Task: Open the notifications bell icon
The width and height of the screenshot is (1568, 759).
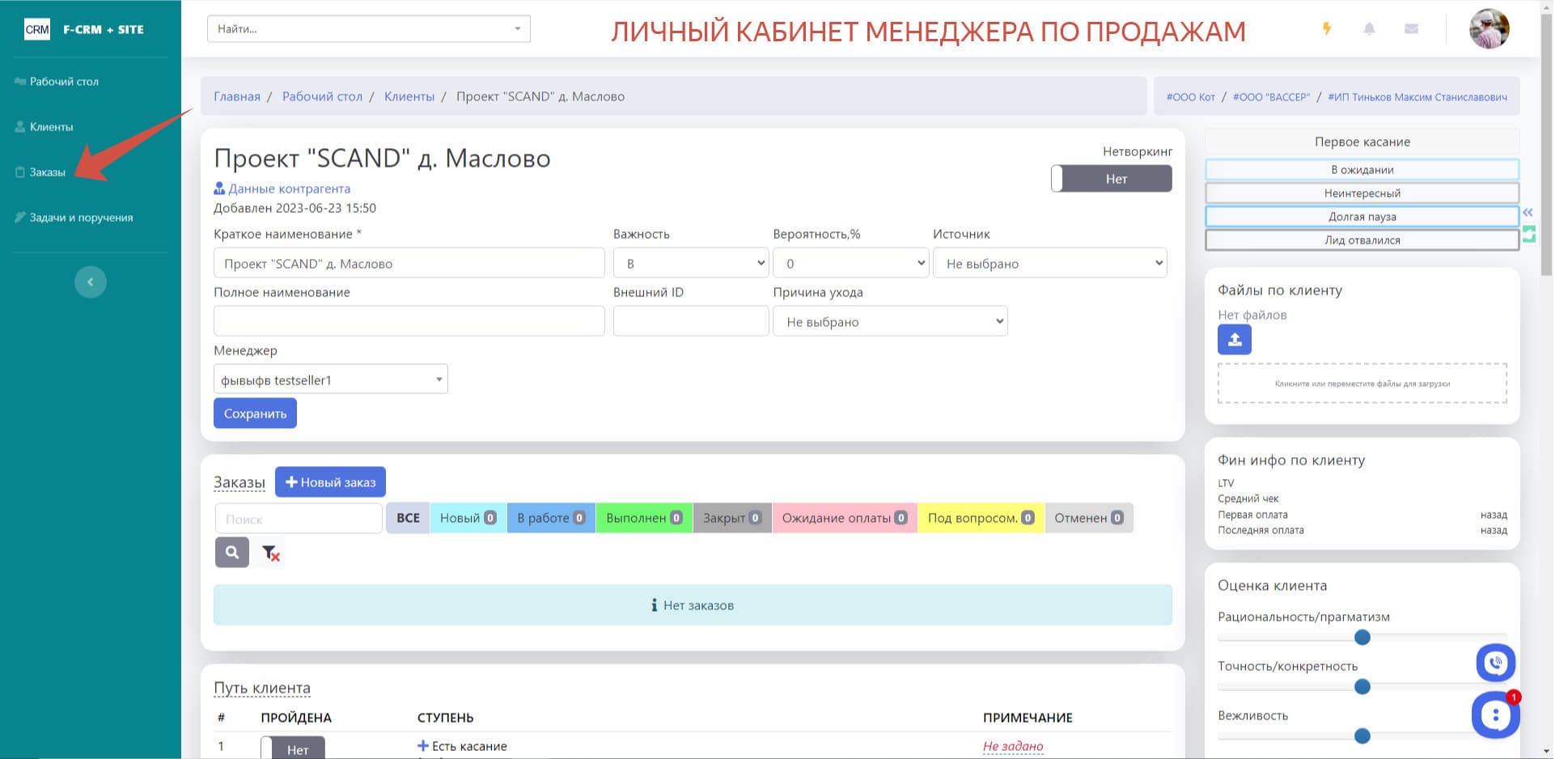Action: pos(1370,28)
